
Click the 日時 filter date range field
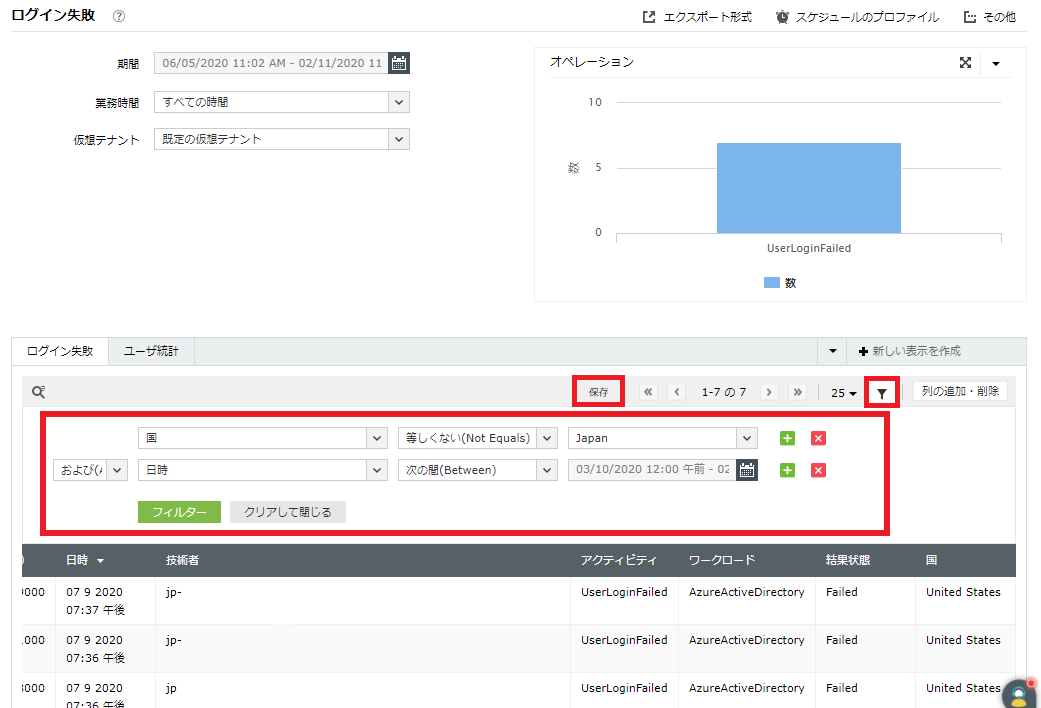coord(652,470)
